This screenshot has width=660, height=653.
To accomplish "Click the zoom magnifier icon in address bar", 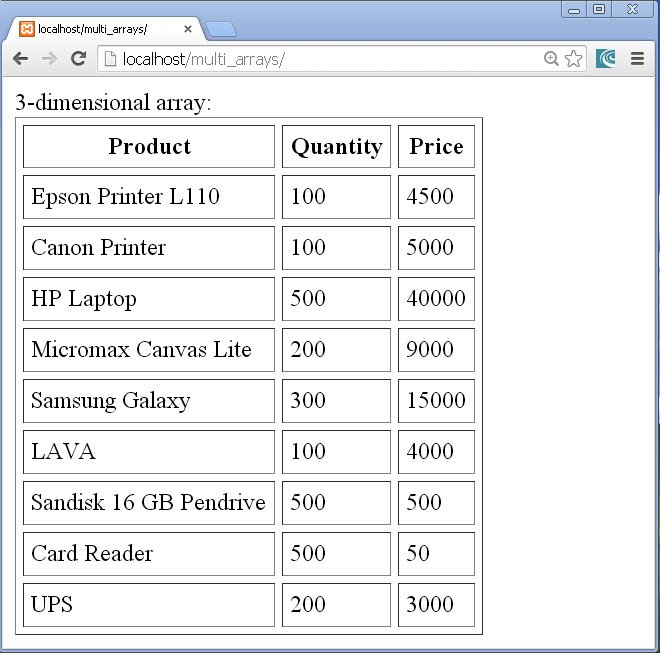I will [551, 59].
